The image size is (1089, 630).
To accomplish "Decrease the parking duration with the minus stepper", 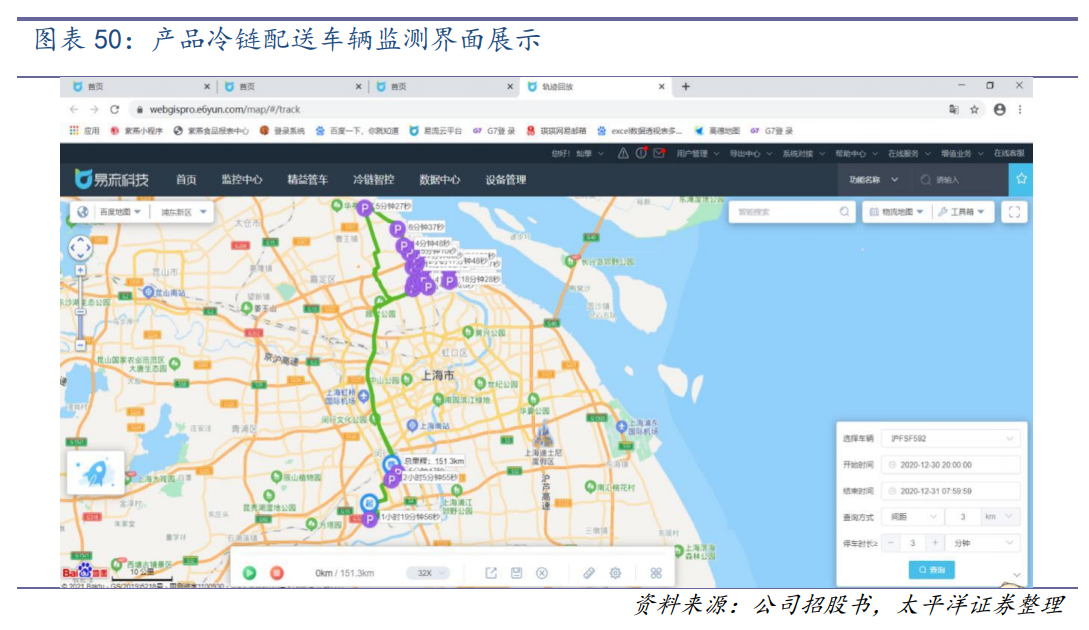I will [891, 542].
